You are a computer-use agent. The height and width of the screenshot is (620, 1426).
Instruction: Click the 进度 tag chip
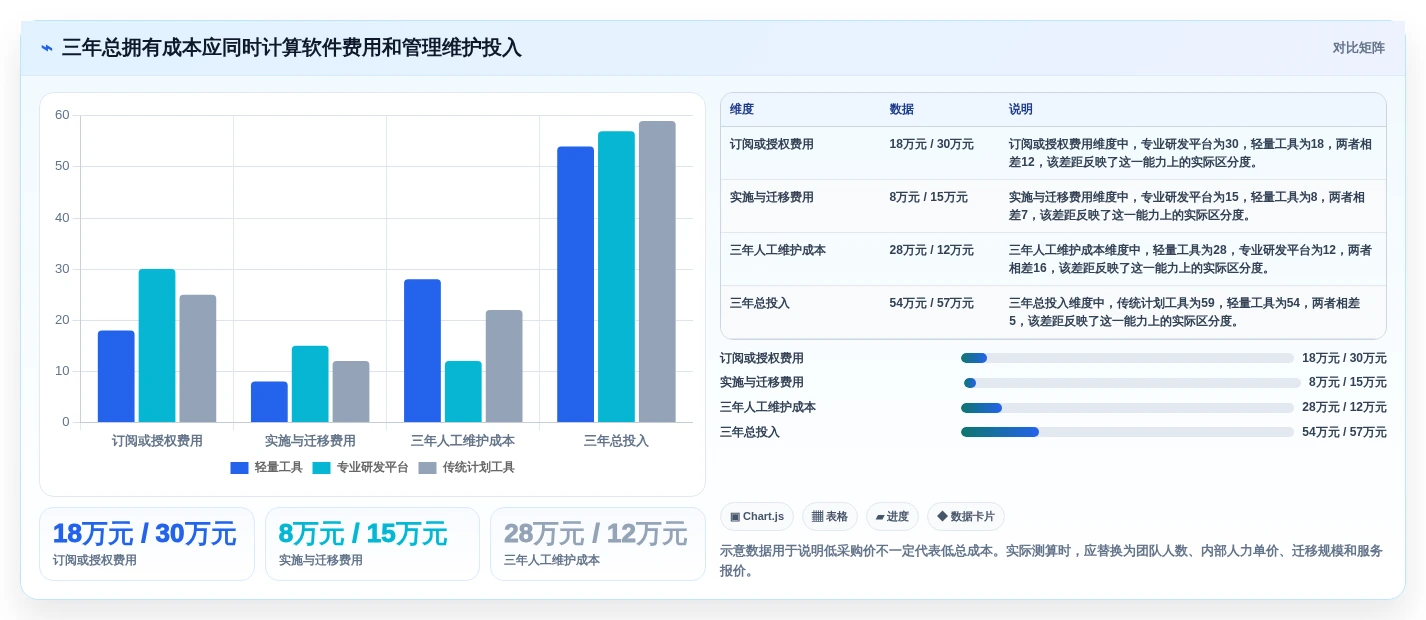892,516
